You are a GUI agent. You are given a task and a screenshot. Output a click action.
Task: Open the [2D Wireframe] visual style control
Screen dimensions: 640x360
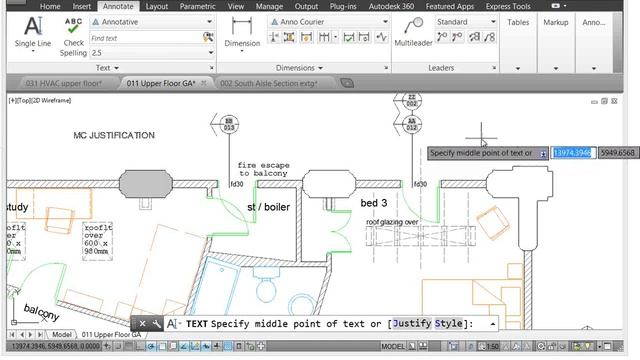(x=51, y=100)
